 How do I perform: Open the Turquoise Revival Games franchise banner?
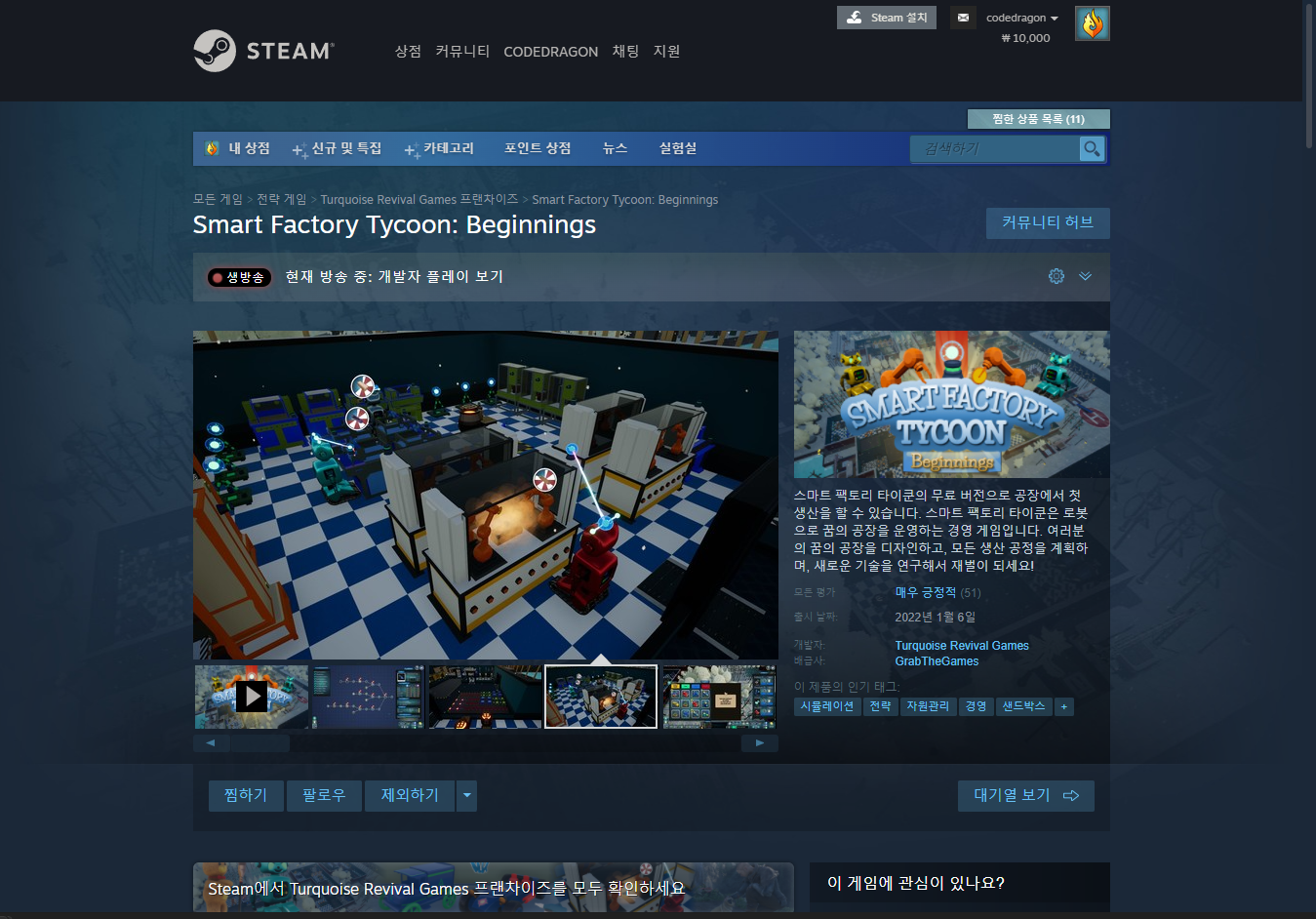click(494, 888)
